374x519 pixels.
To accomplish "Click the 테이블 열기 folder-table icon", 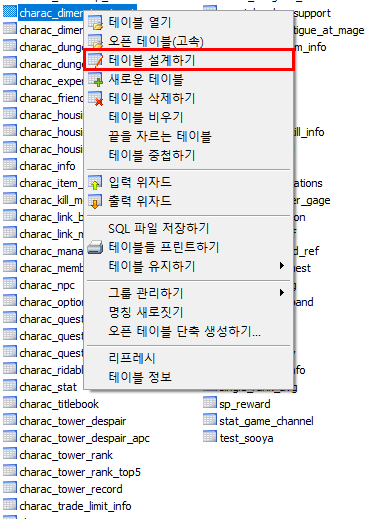I will (x=96, y=23).
